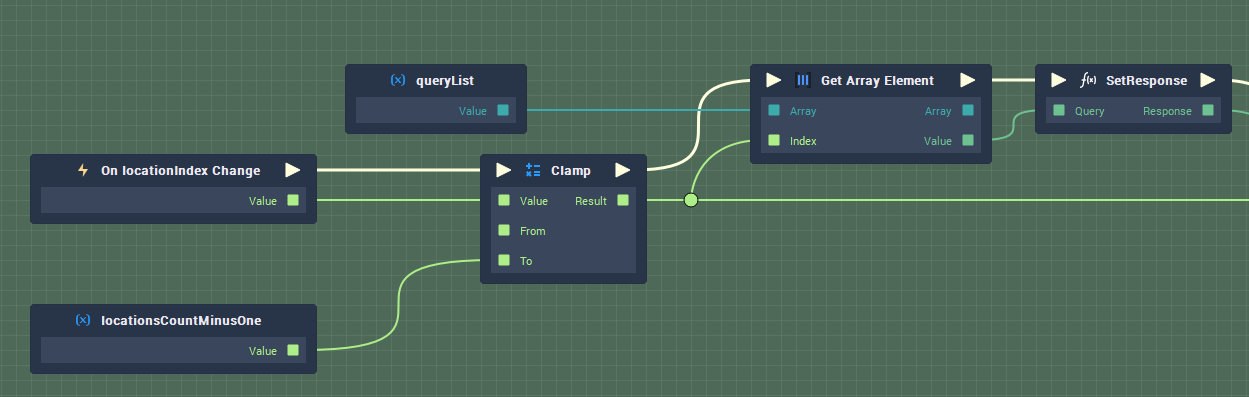Click the From input socket of Clamp
The width and height of the screenshot is (1249, 397).
(x=505, y=231)
